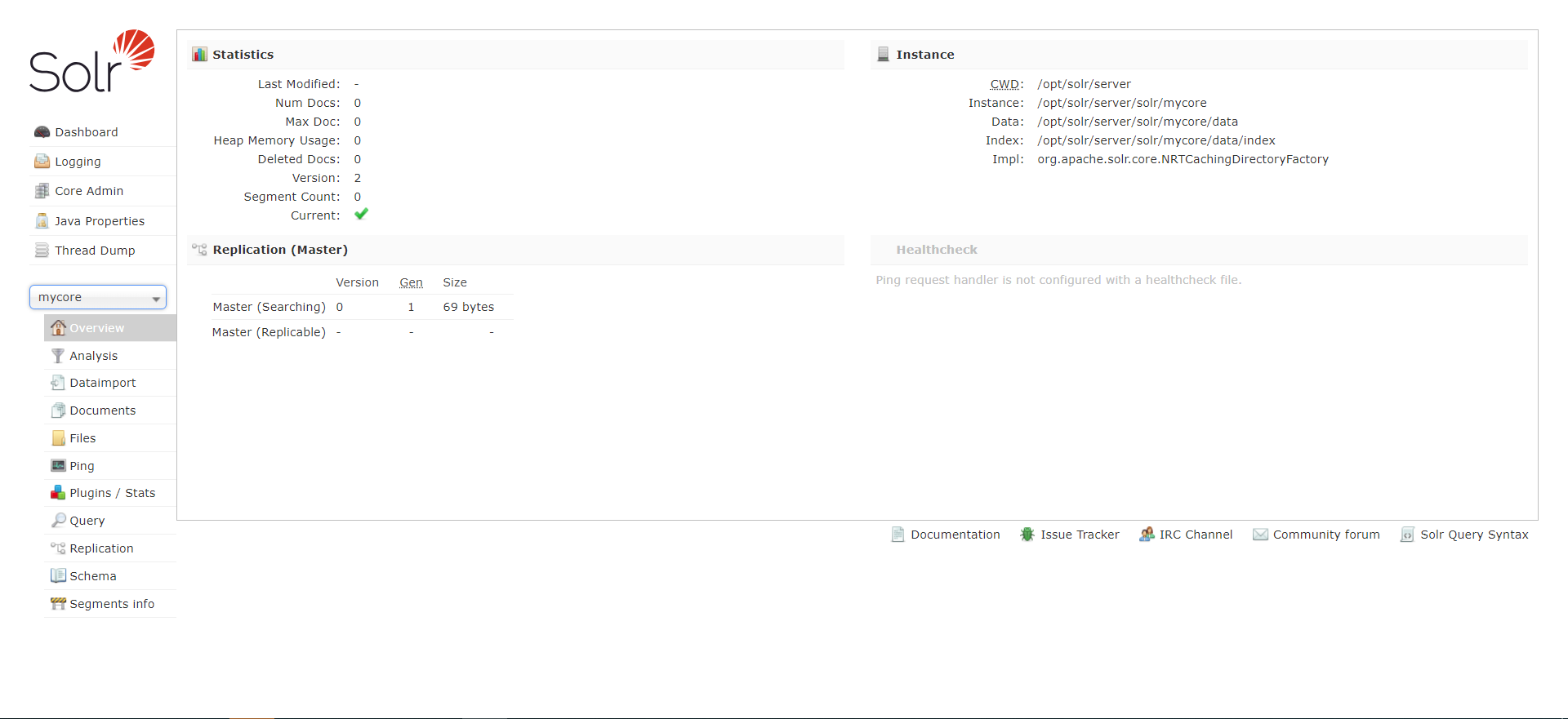Open Thread Dump

tap(95, 251)
